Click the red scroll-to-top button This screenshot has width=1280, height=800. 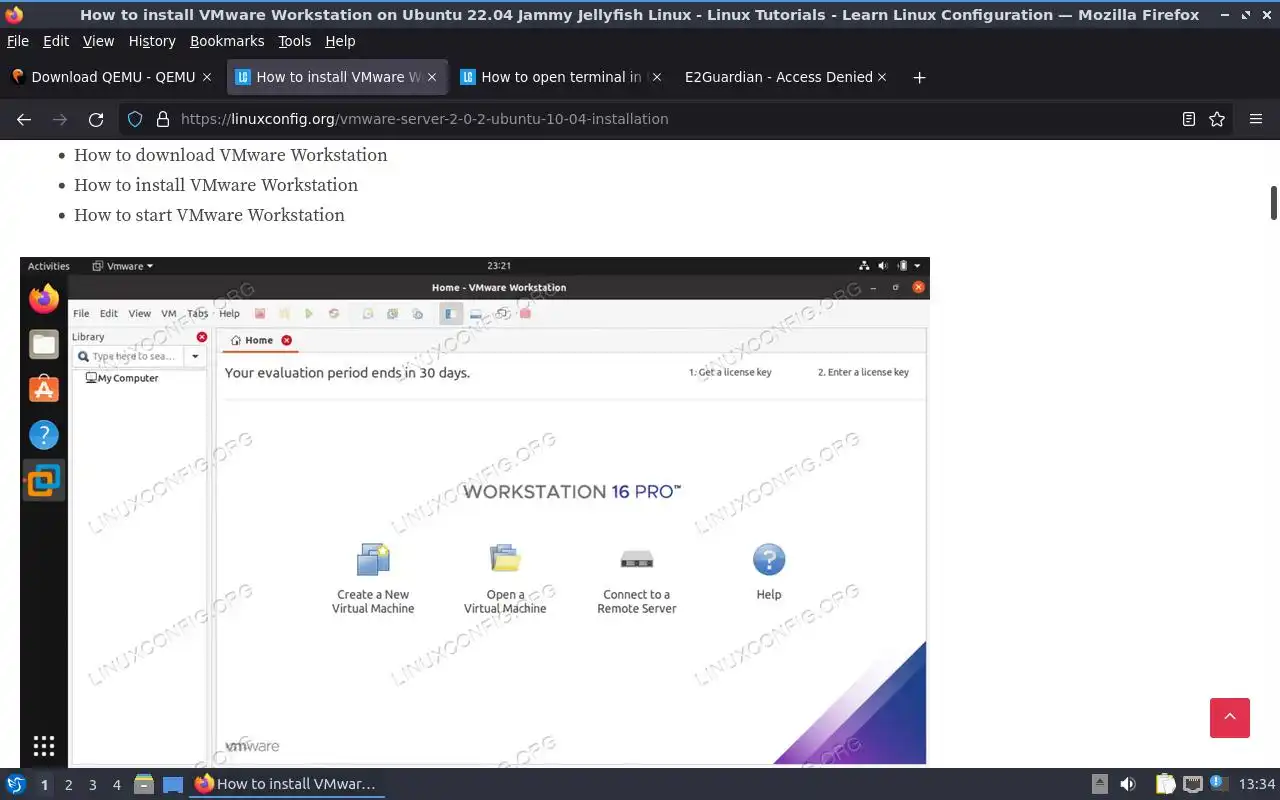click(1230, 718)
